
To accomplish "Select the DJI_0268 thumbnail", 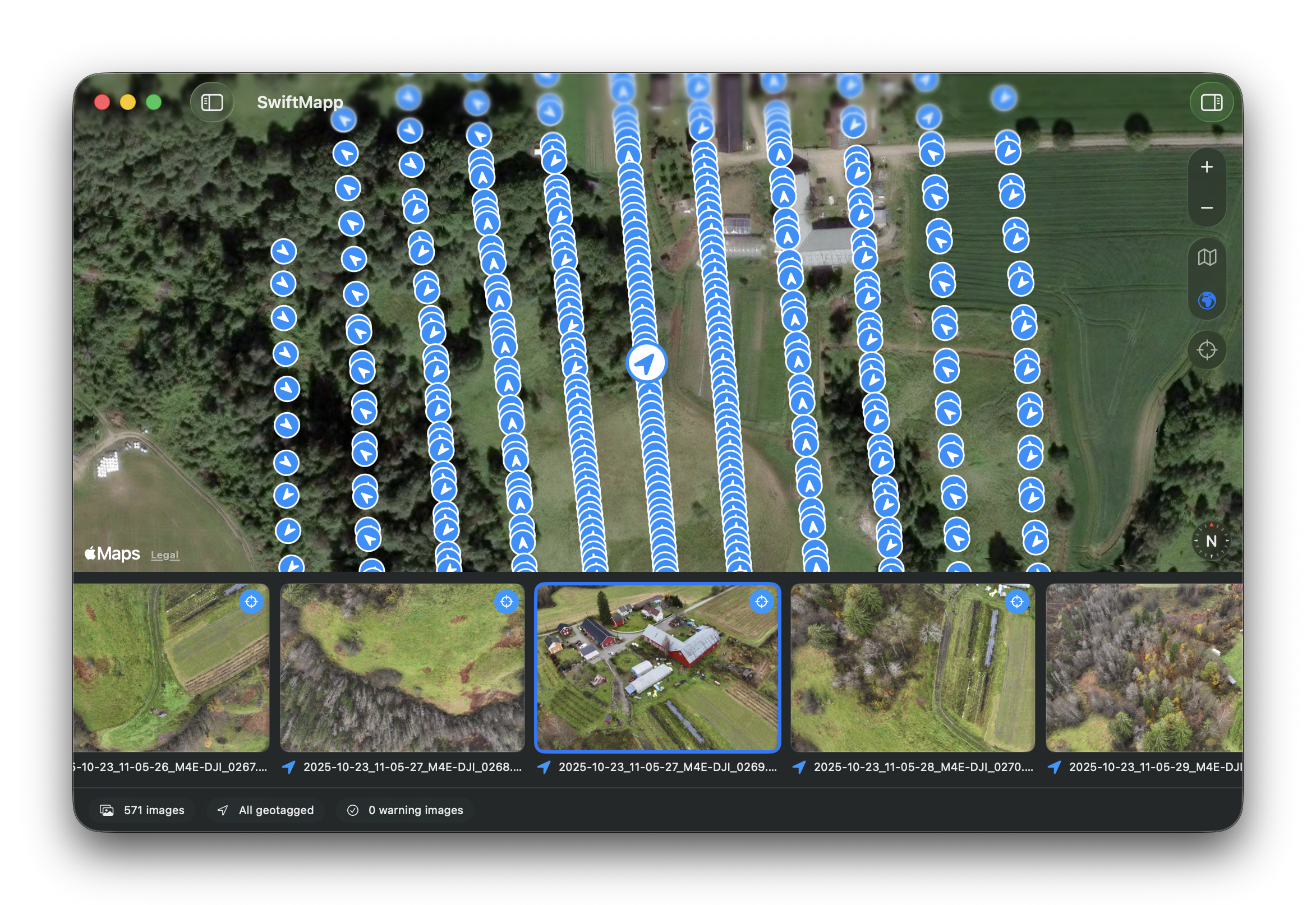I will tap(402, 667).
